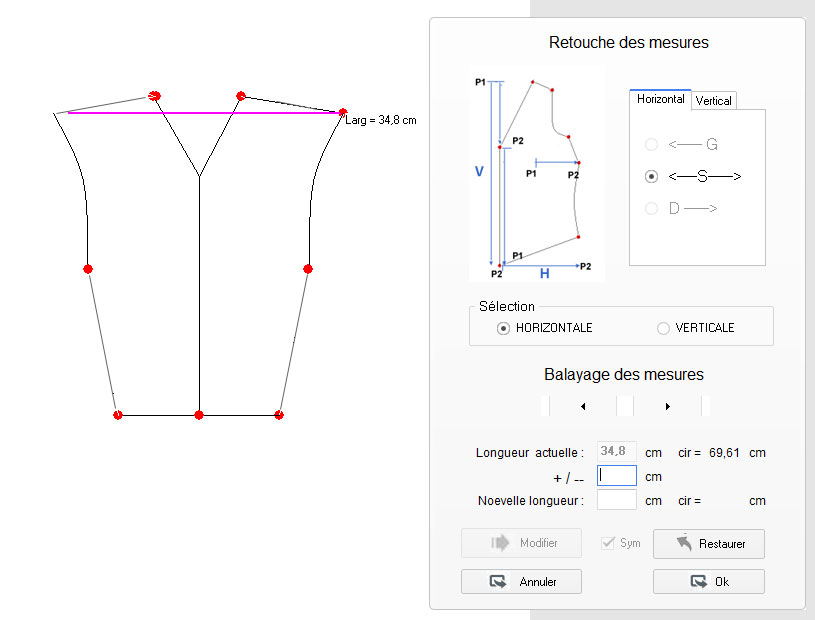815x620 pixels.
Task: Switch to the Vertical tab
Action: (714, 101)
